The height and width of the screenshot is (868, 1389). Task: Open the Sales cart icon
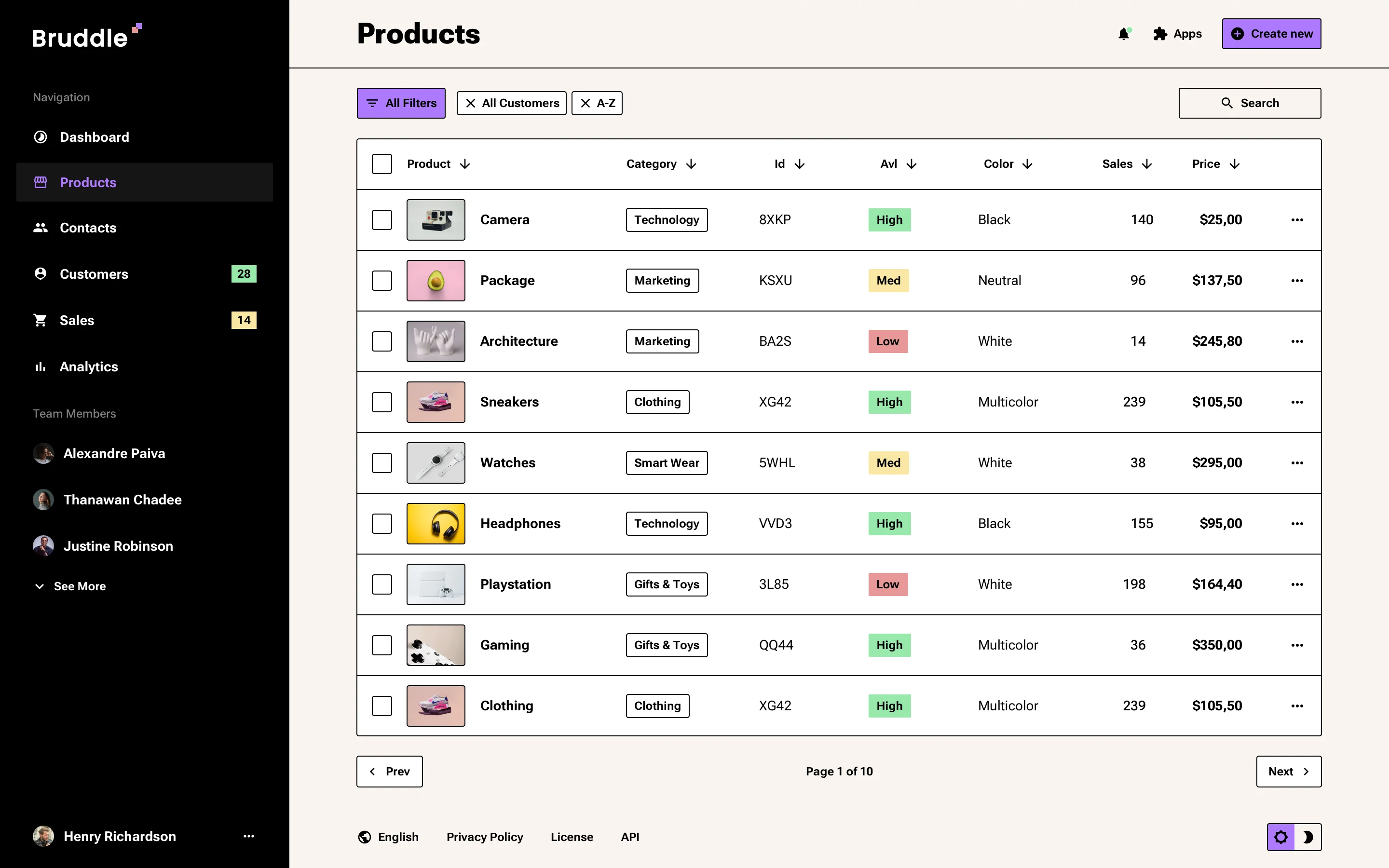click(40, 320)
